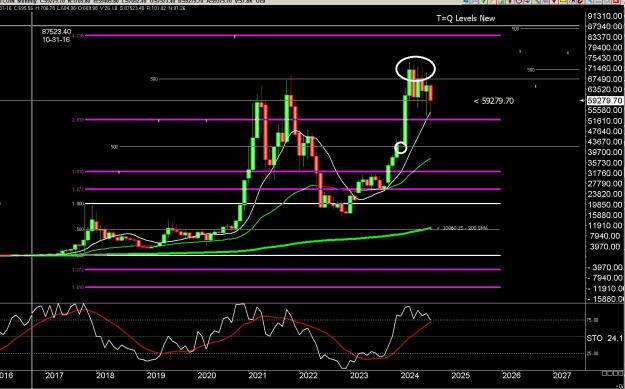The image size is (625, 389).
Task: Click the 2024 label on time axis
Action: click(409, 376)
